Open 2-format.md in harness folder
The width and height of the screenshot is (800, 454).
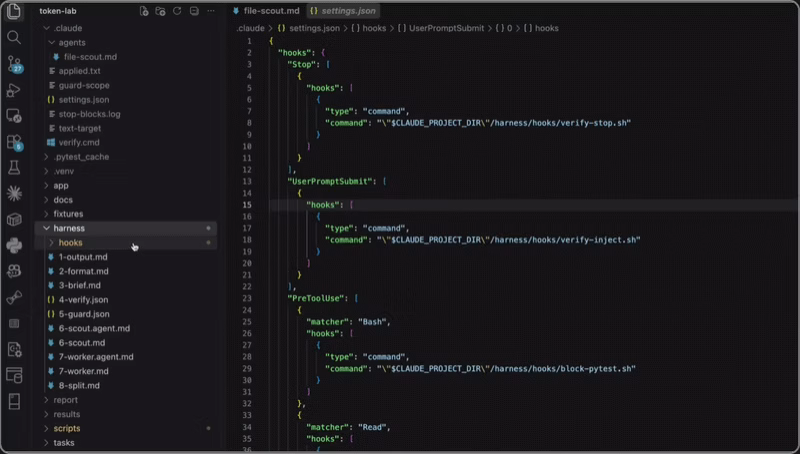click(x=83, y=271)
